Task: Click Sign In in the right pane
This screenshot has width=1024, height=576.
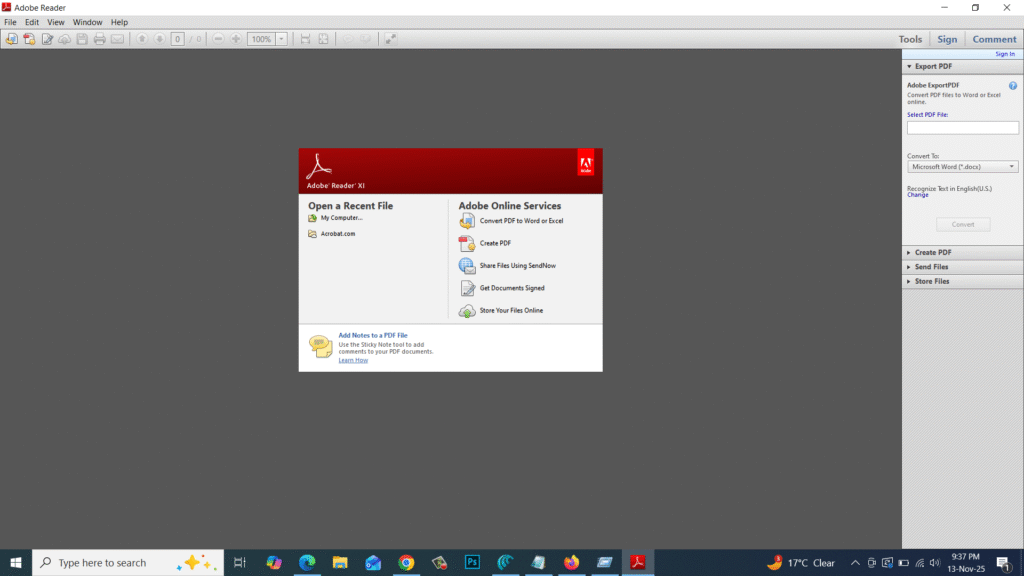Action: (x=1005, y=54)
